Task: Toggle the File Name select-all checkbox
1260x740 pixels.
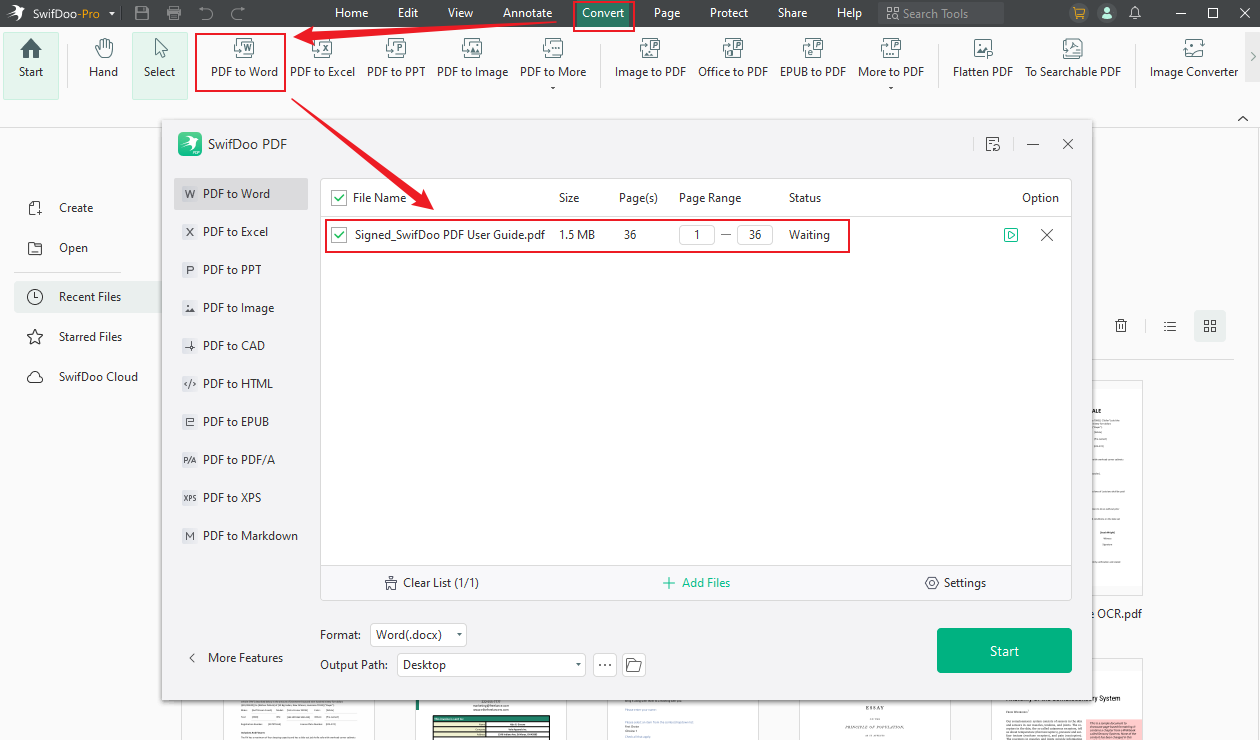Action: coord(339,198)
